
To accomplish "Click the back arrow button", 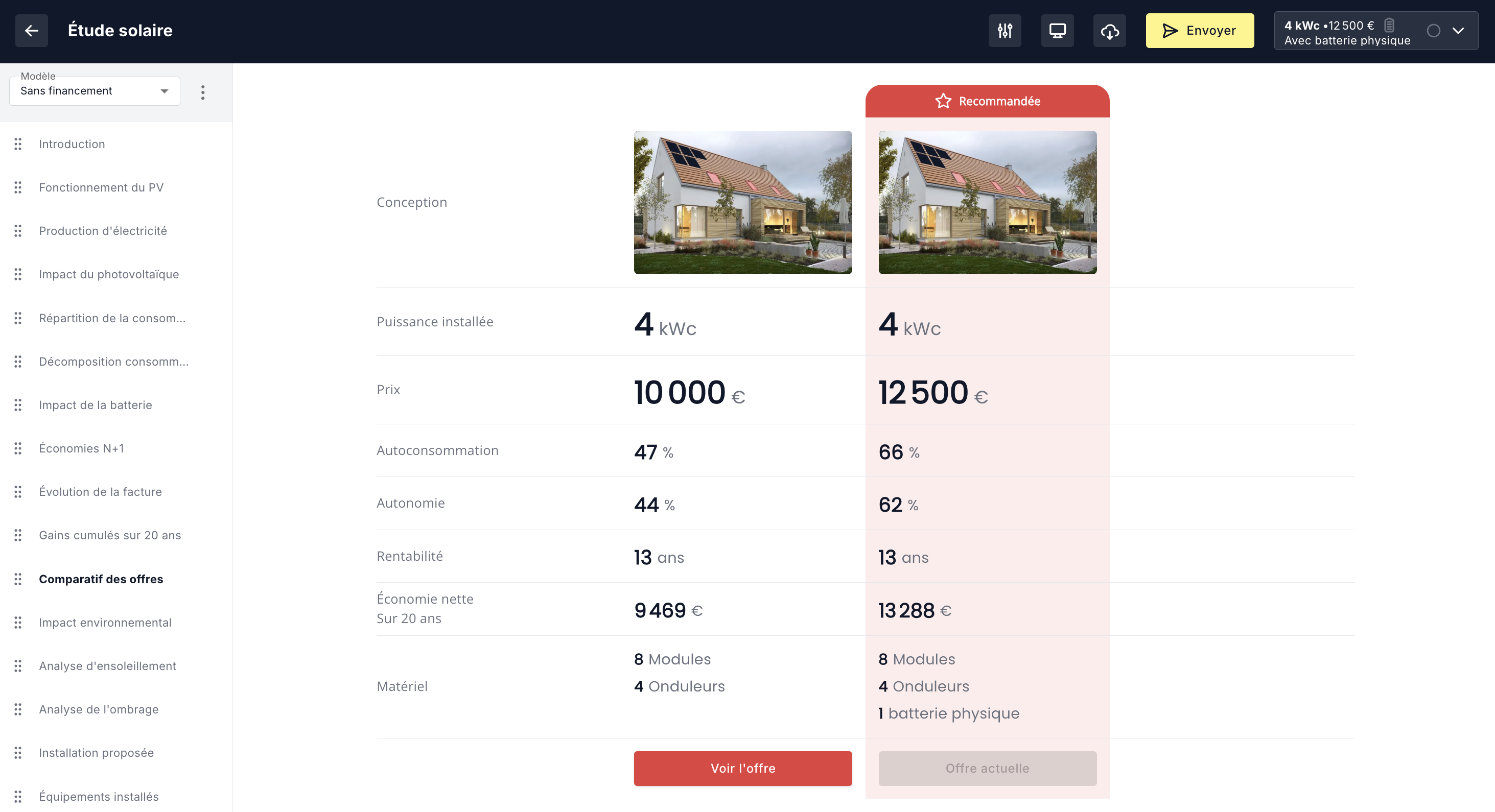I will [31, 31].
